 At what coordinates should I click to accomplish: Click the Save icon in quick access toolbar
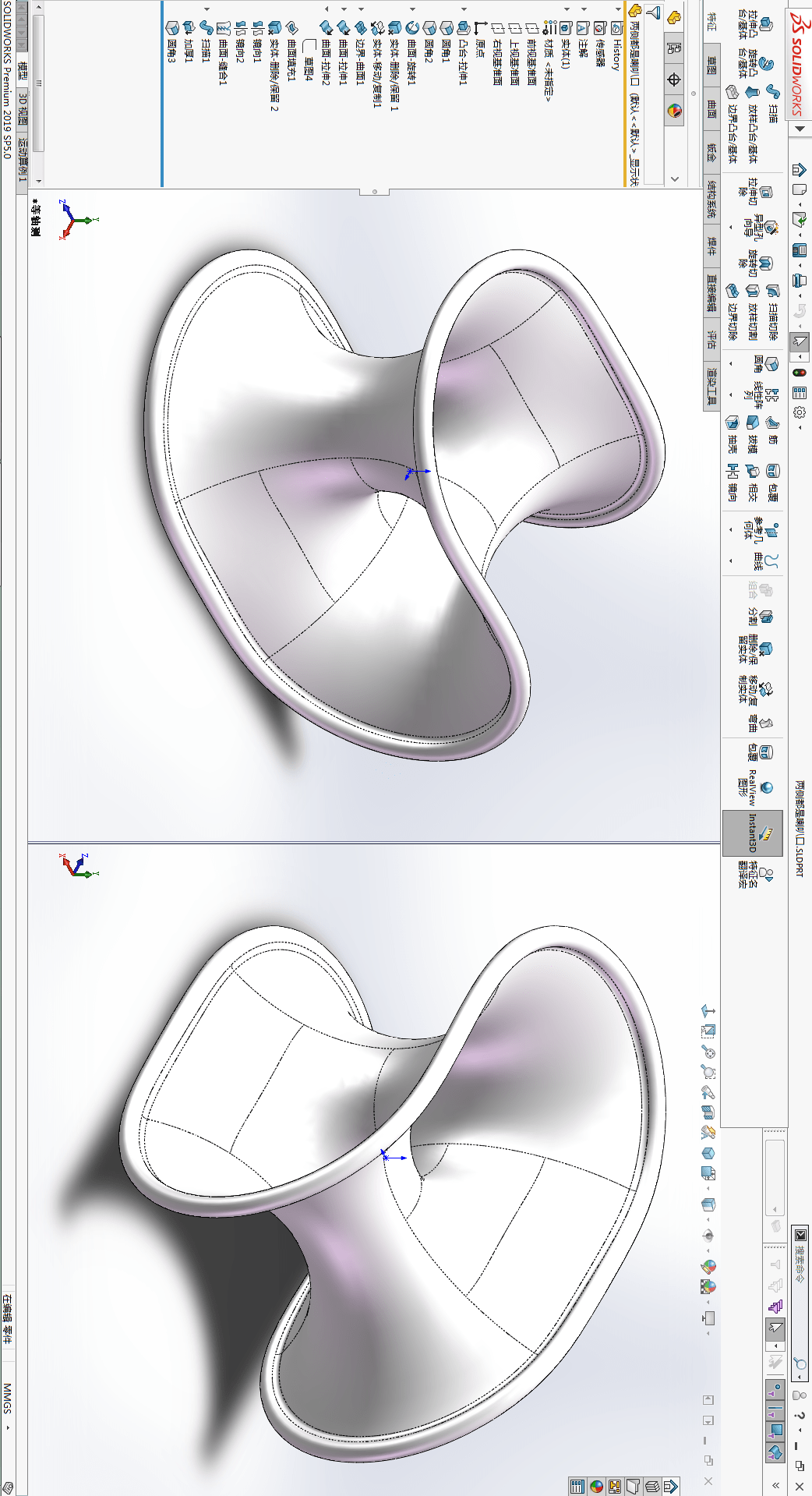click(x=799, y=250)
